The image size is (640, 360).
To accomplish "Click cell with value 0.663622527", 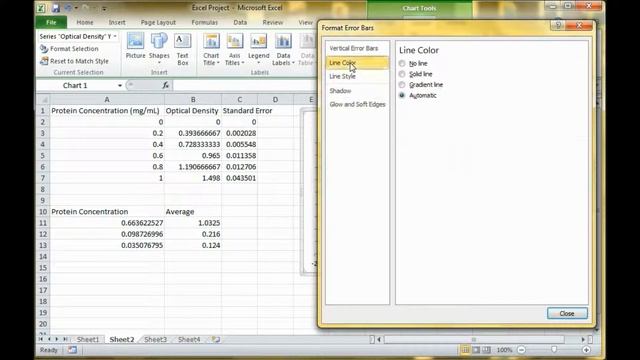I will pos(107,223).
